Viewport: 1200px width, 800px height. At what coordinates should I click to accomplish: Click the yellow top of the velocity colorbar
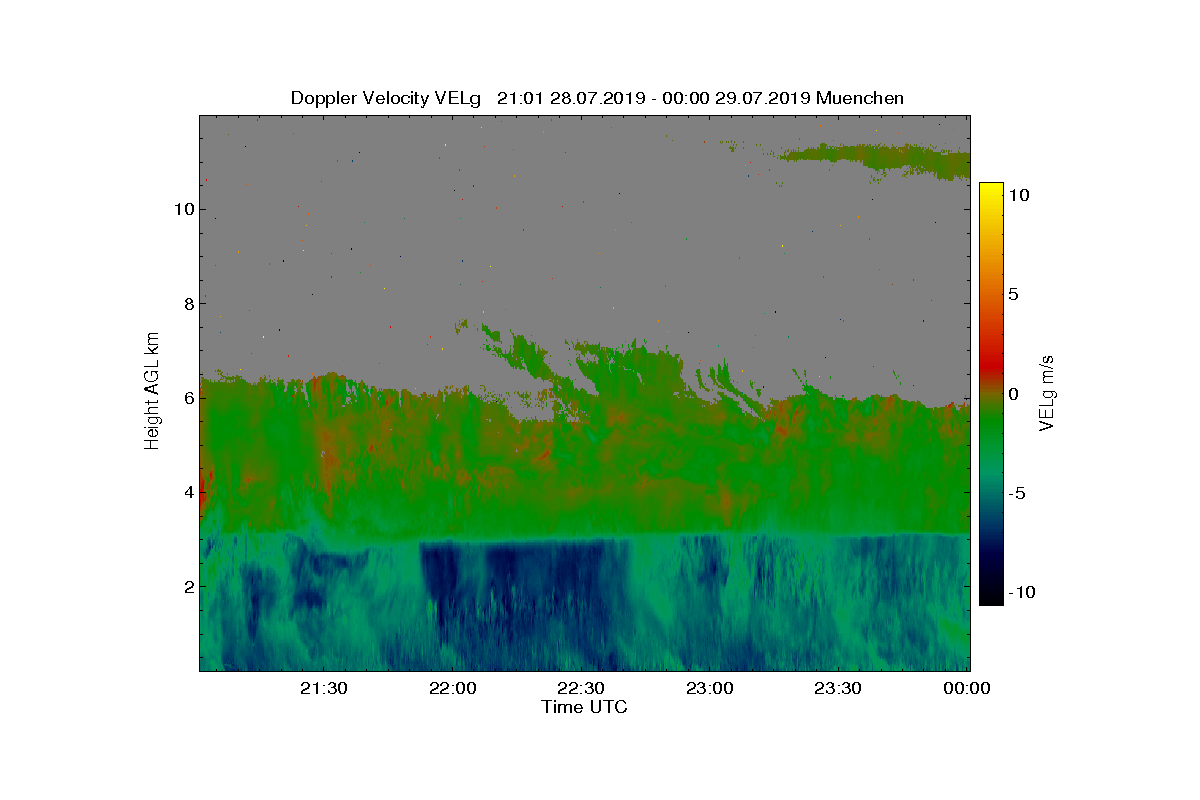pos(990,190)
